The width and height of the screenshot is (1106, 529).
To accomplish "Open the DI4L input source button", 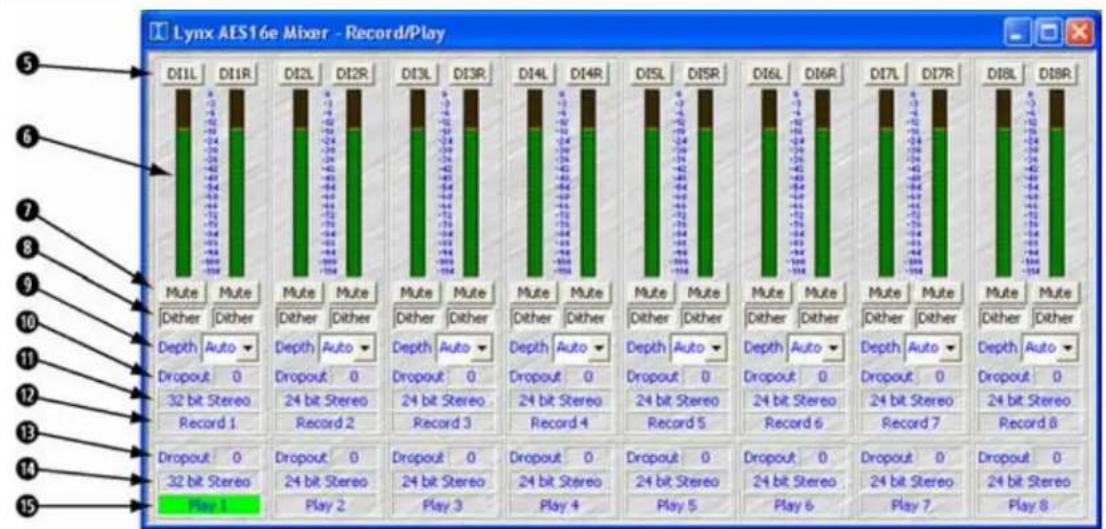I will (534, 73).
